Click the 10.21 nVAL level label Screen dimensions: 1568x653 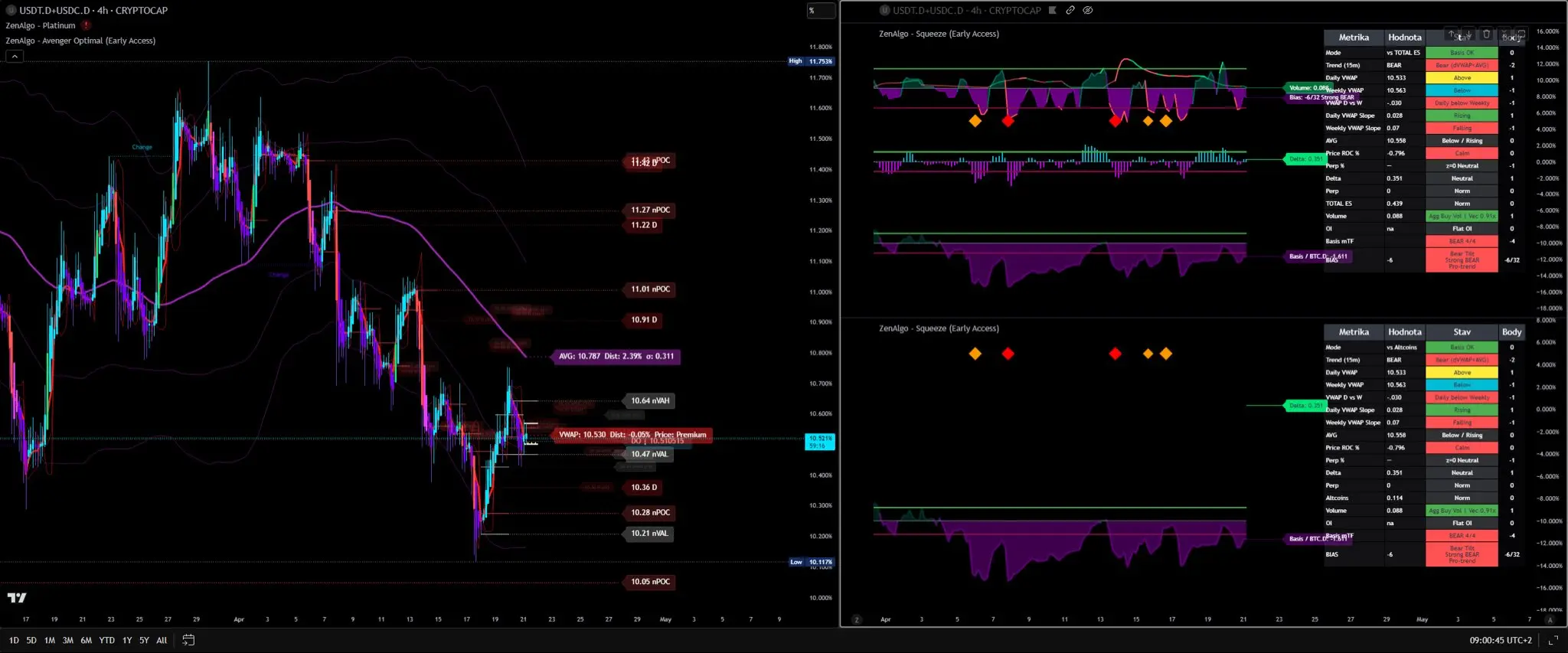[x=649, y=534]
